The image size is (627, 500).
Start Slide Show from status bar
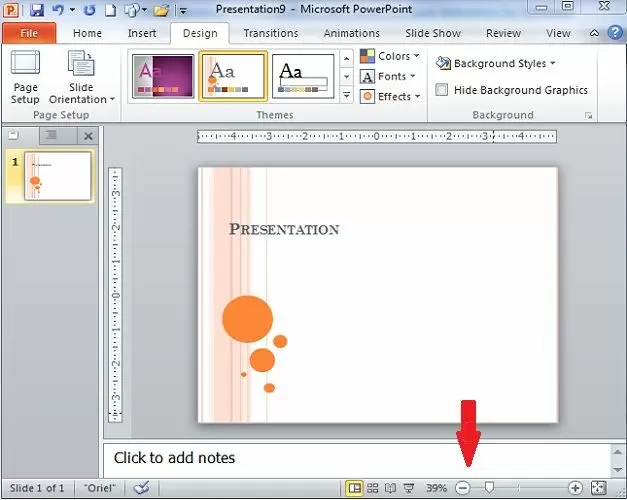click(x=408, y=488)
